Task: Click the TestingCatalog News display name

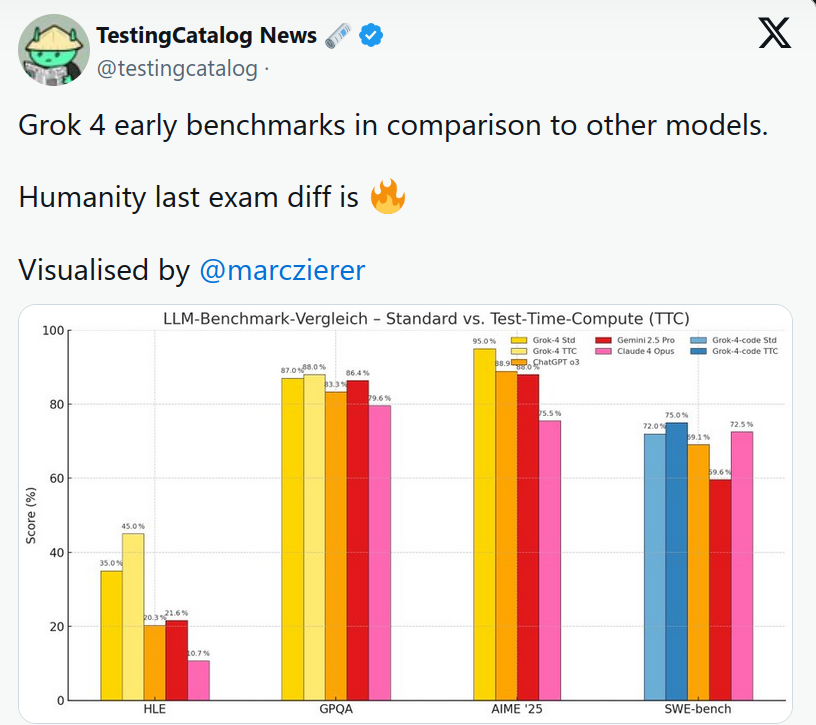Action: click(x=206, y=37)
